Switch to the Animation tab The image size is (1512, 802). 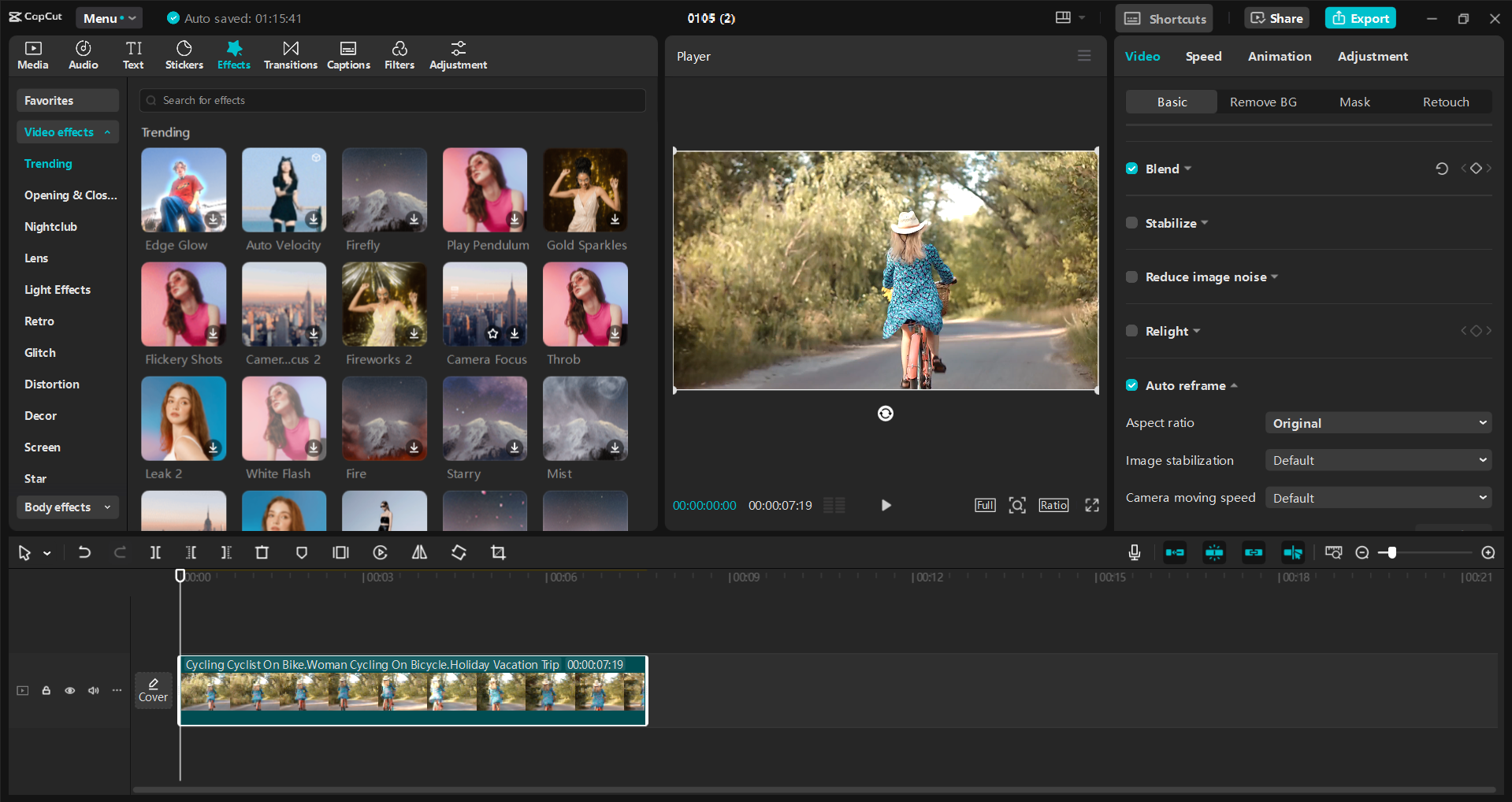click(1279, 57)
